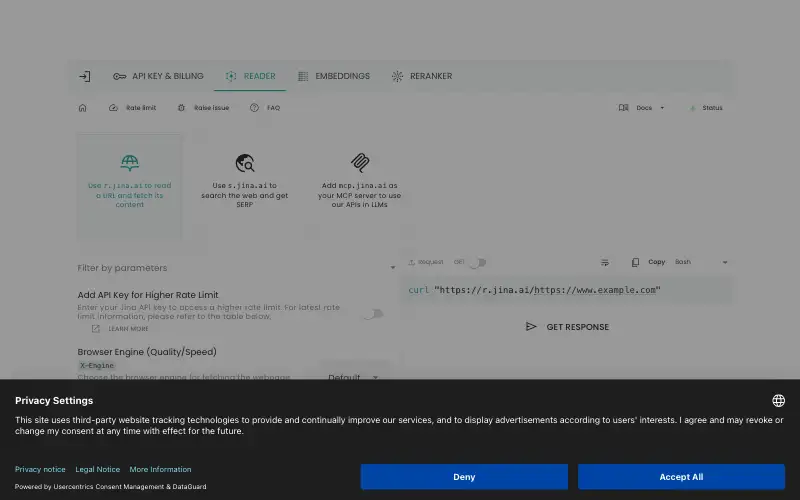Click the Reranker star icon
The width and height of the screenshot is (800, 500).
click(x=397, y=77)
